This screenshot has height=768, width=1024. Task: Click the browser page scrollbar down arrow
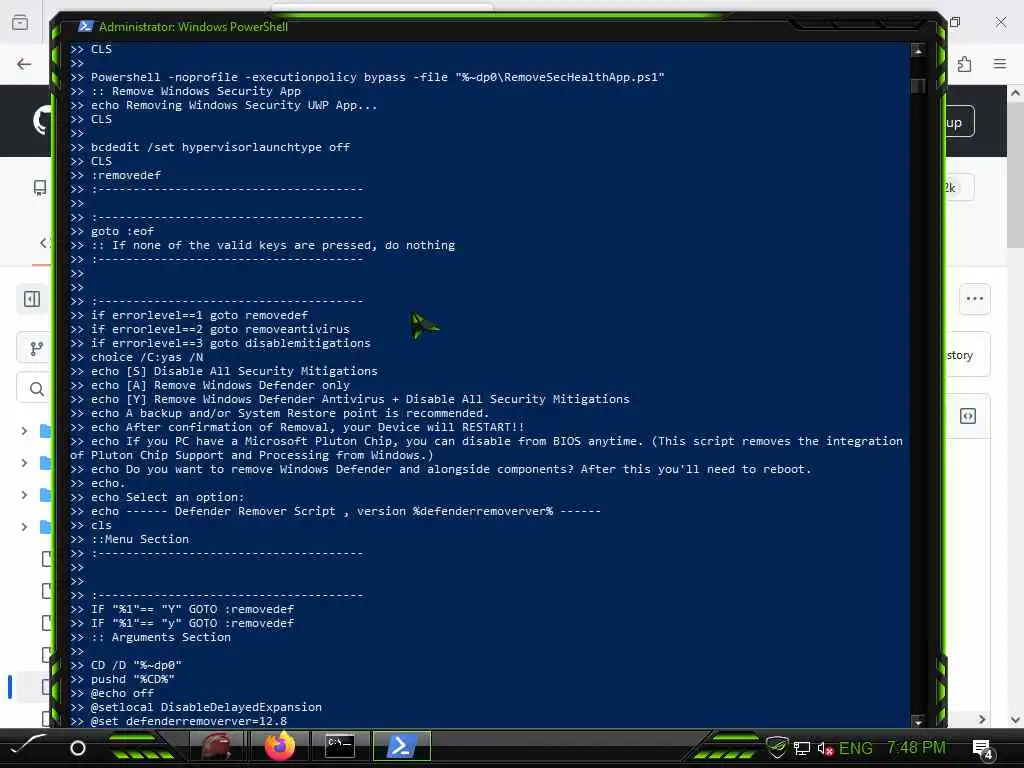[1016, 720]
